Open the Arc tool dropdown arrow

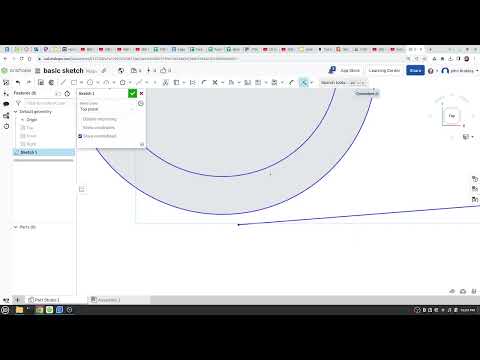[114, 83]
